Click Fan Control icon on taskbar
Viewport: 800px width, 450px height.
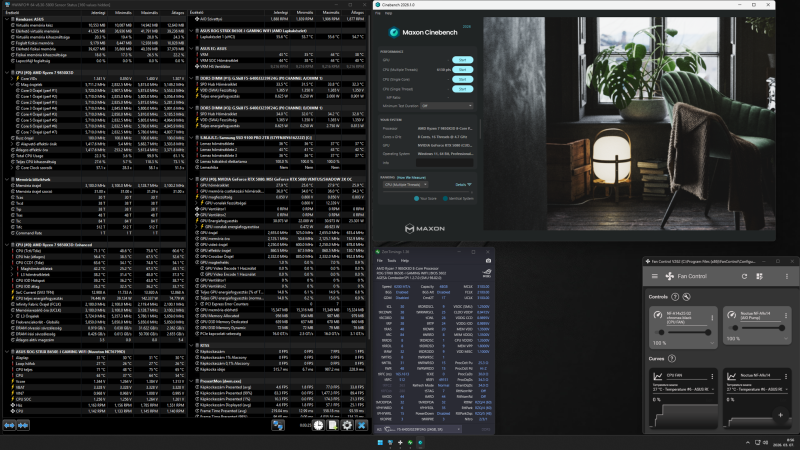[400, 442]
